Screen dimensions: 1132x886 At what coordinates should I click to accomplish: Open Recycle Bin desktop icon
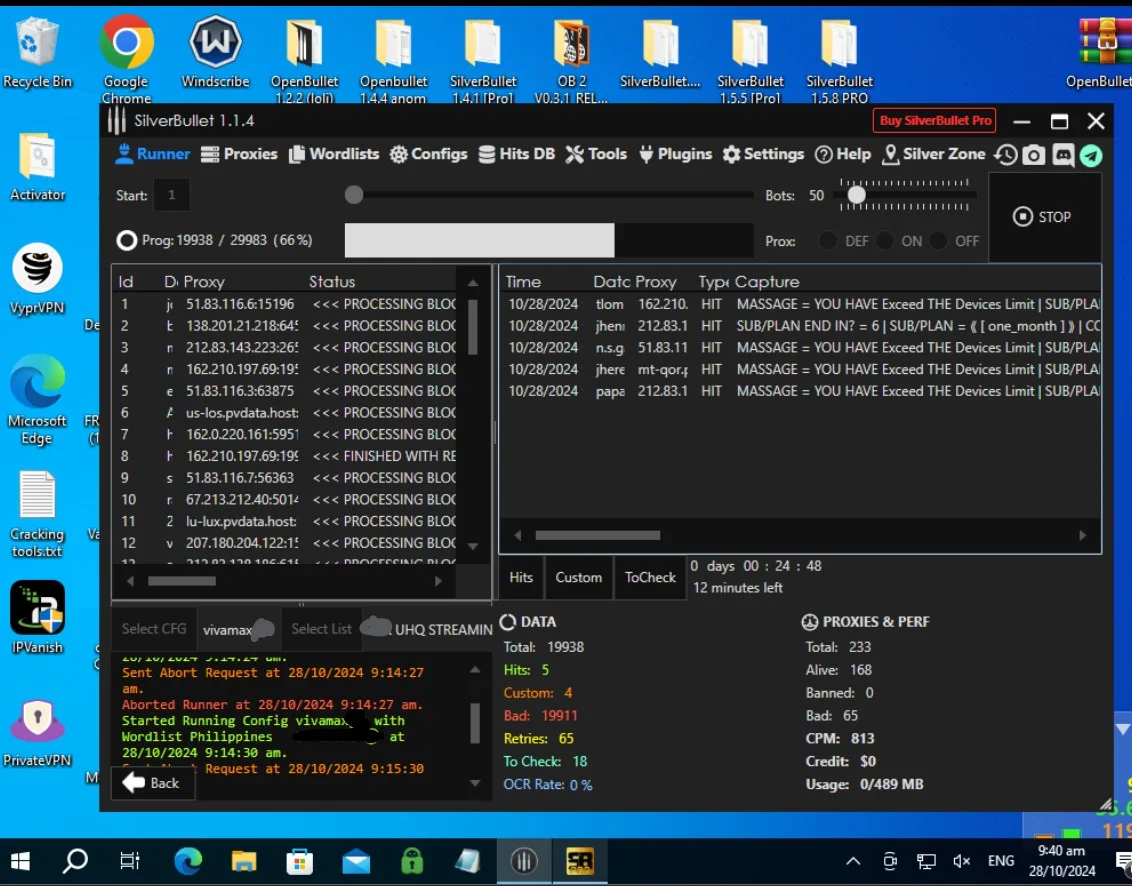click(37, 52)
